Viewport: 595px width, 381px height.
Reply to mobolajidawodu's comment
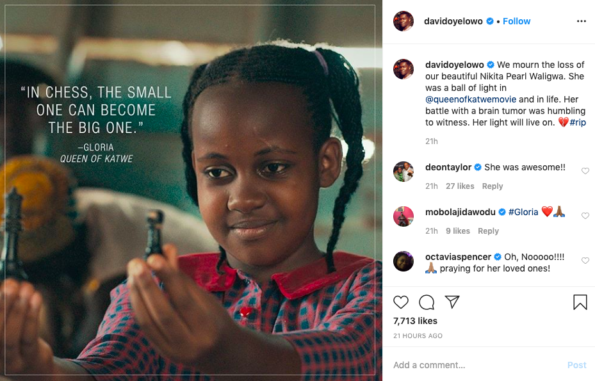(488, 231)
